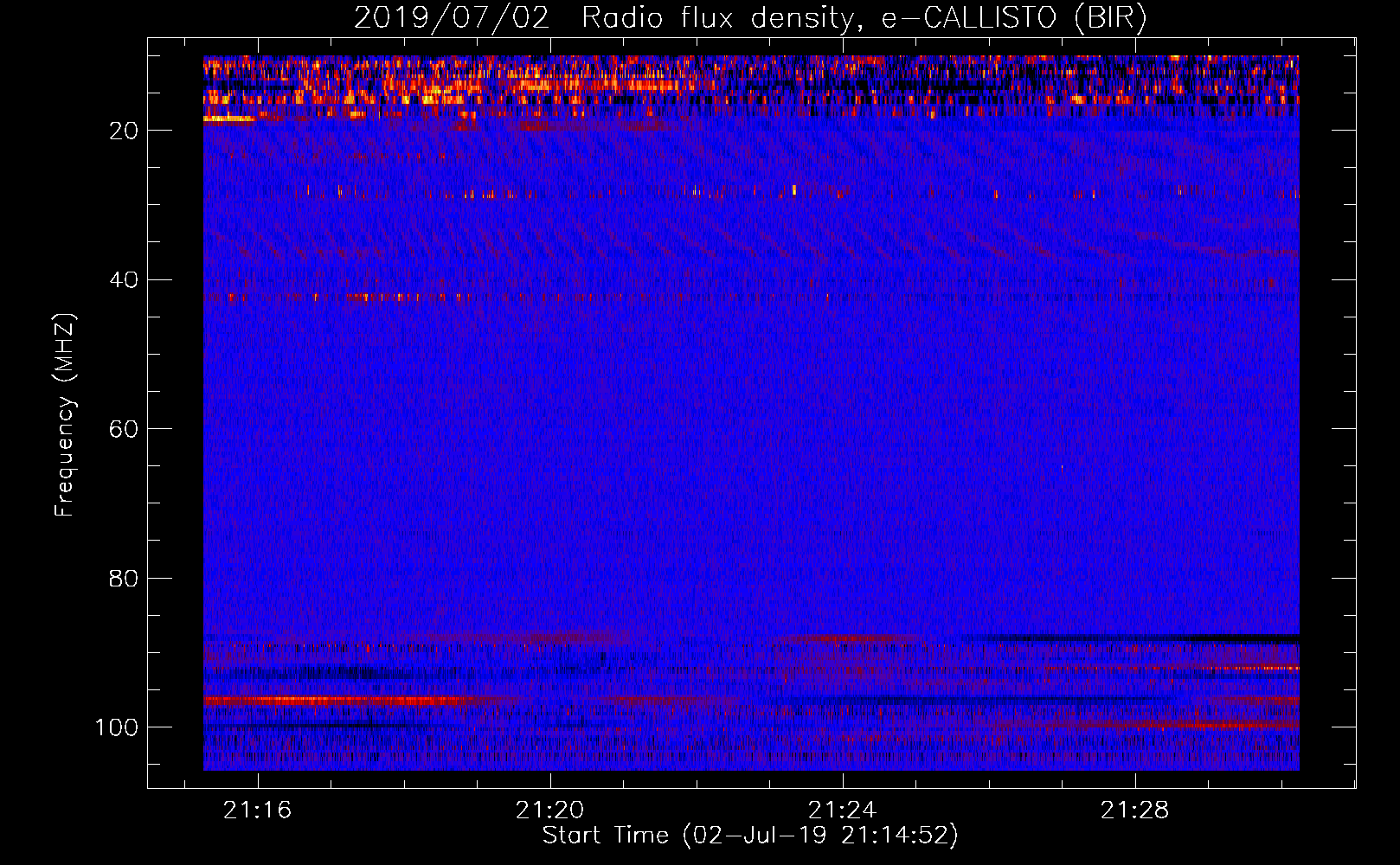
Task: Click the 'Frequency (MHZ)' y-axis label
Action: coord(65,414)
